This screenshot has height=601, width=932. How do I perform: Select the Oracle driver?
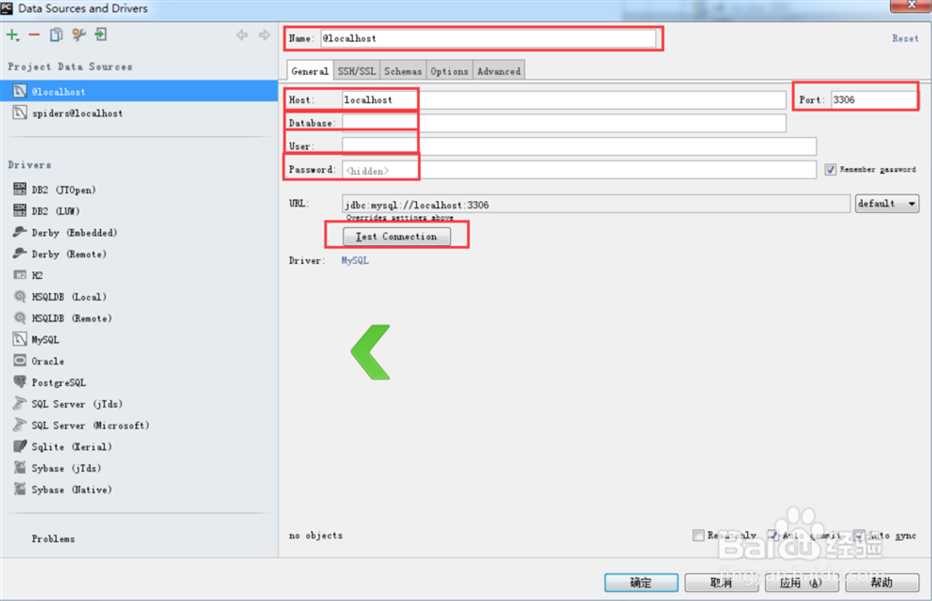coord(47,361)
